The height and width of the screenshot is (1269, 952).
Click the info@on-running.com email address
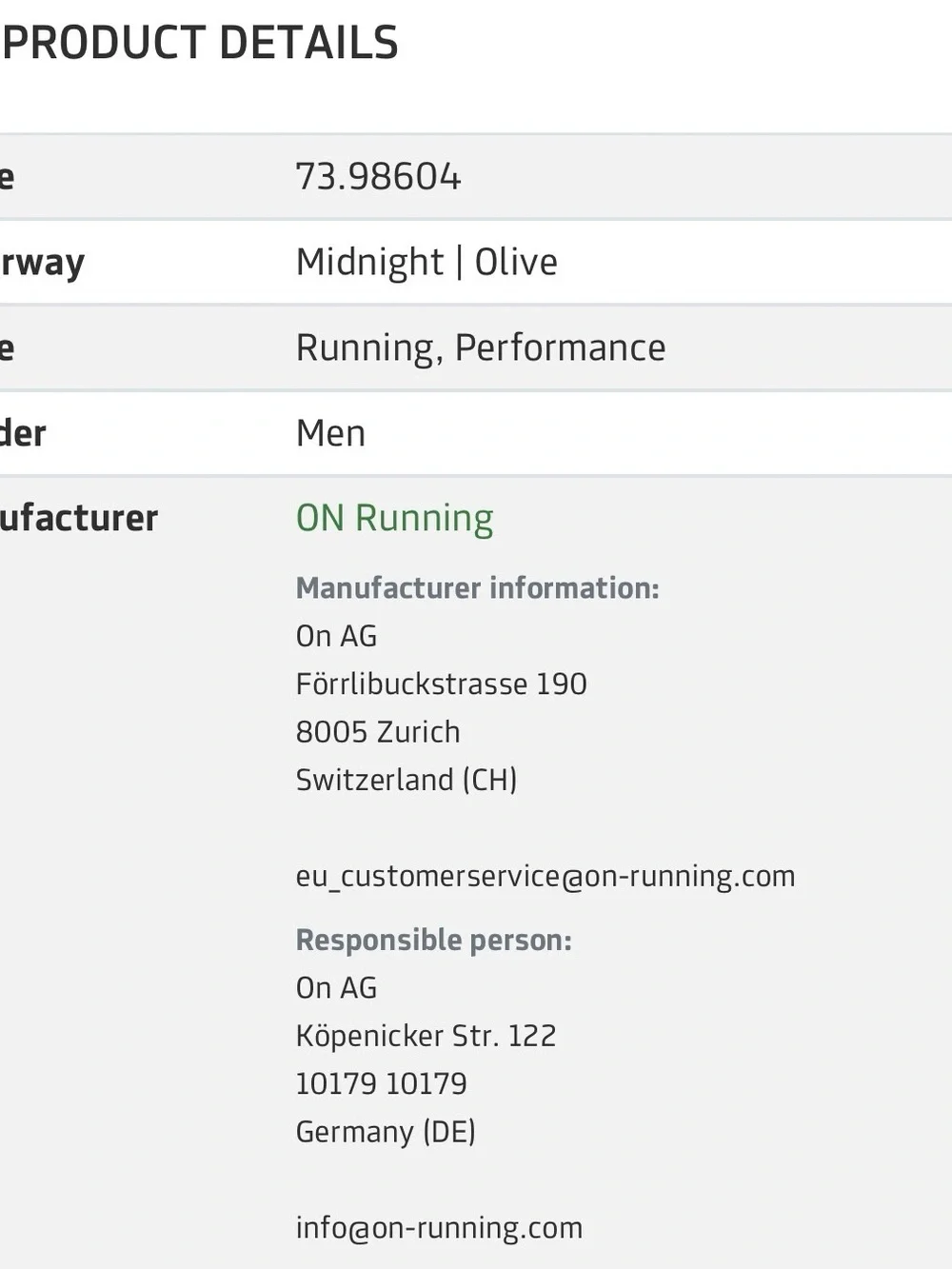click(439, 1228)
